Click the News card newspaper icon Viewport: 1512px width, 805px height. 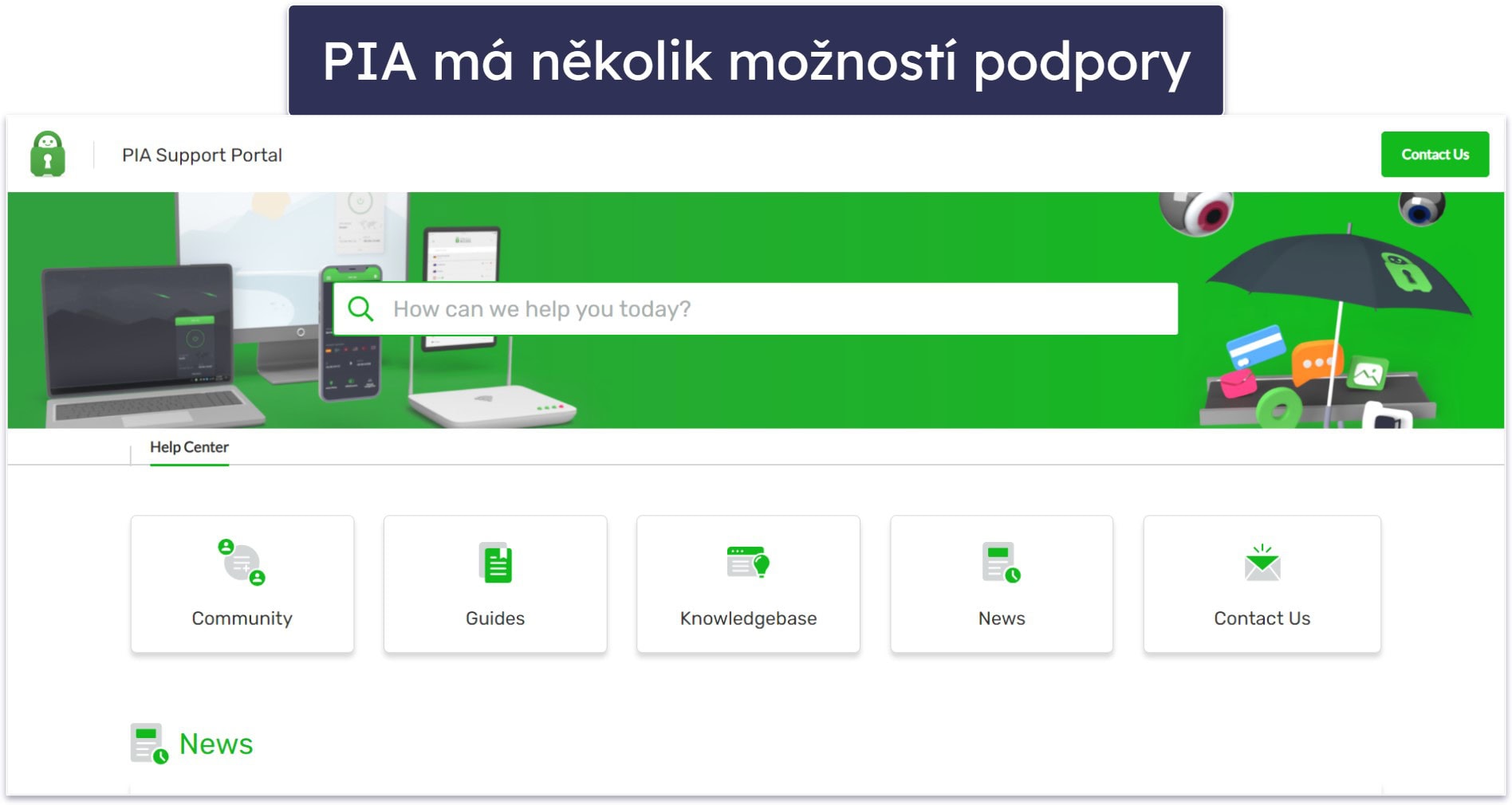1002,563
